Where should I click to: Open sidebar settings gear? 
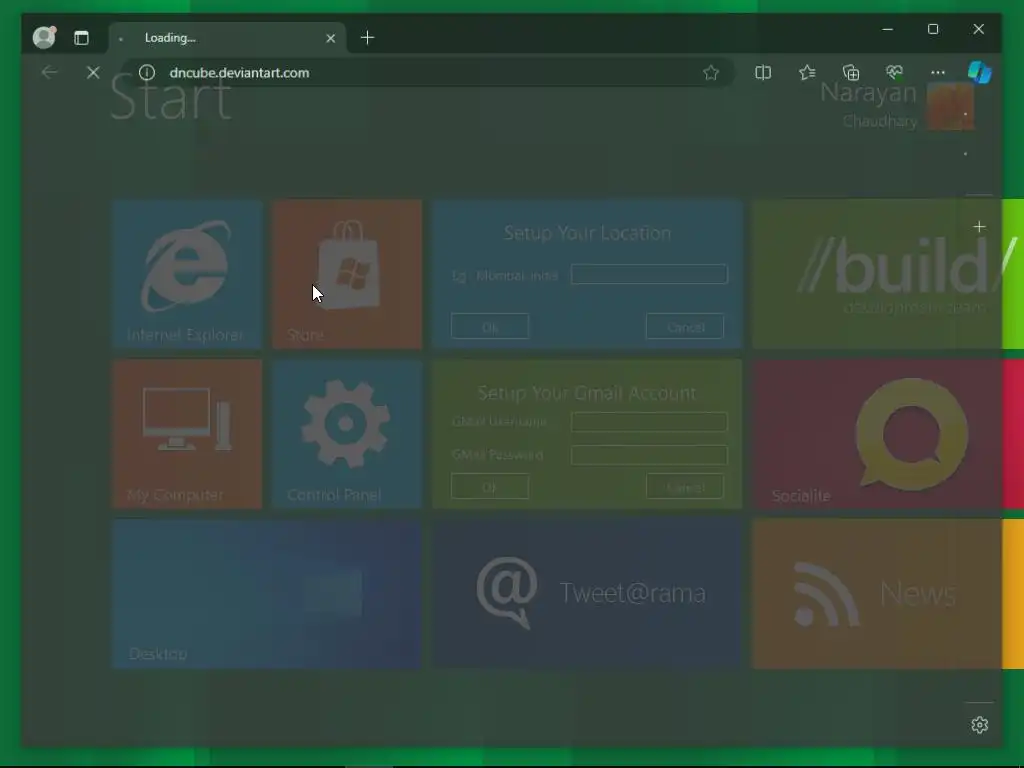(x=979, y=725)
